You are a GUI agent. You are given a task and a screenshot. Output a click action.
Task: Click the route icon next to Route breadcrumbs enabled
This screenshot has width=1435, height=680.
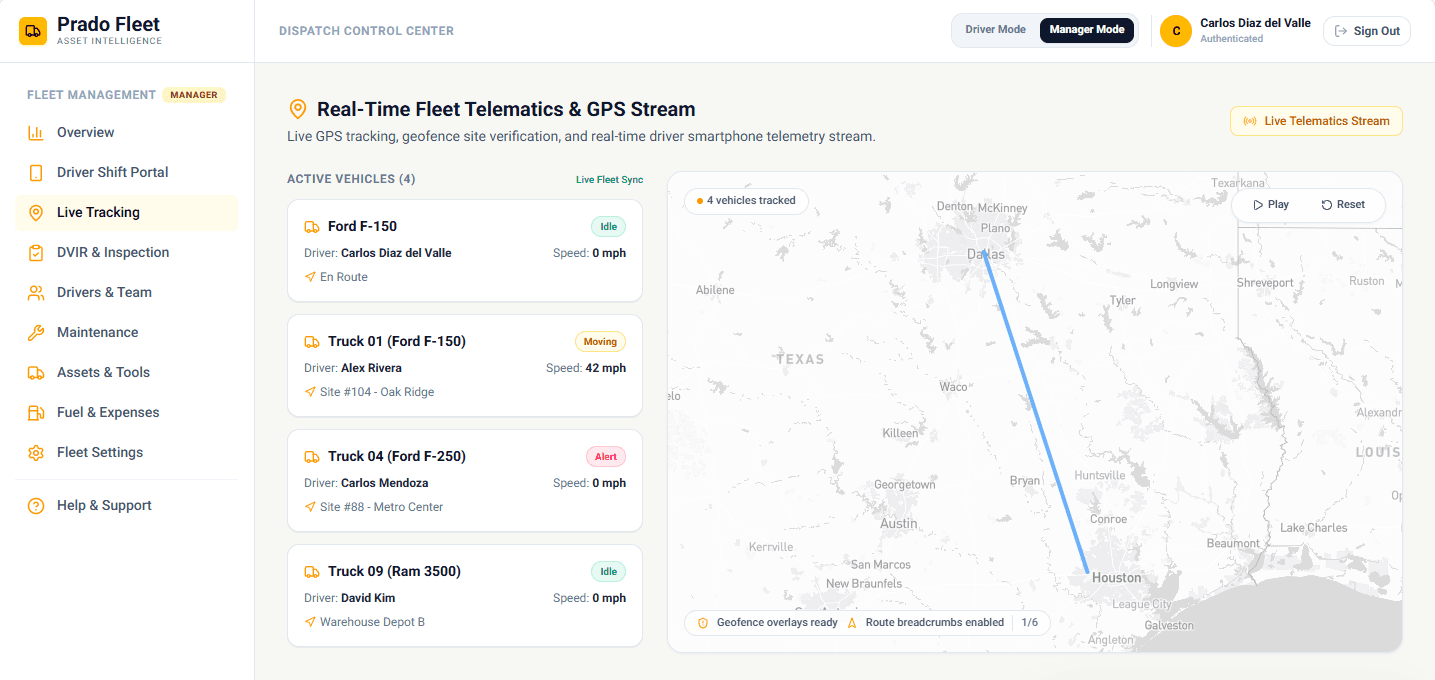click(853, 622)
